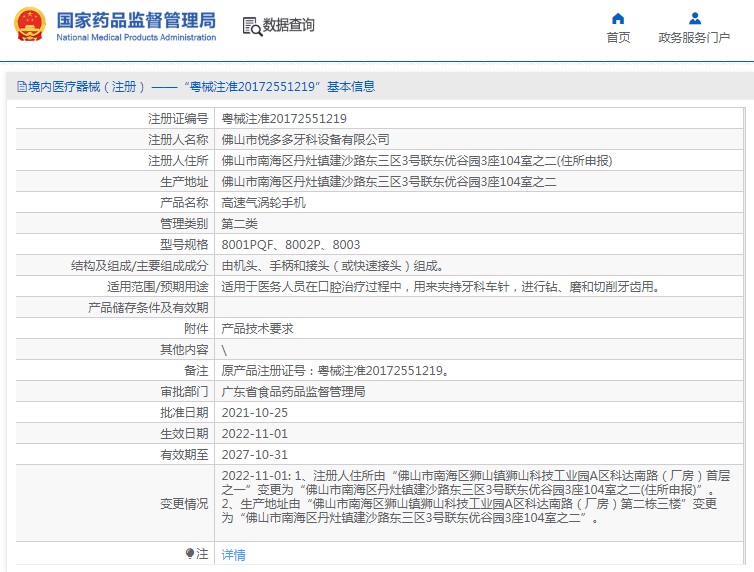Click the 结构及组成 composition description
Screen dimensions: 754x572
332,266
